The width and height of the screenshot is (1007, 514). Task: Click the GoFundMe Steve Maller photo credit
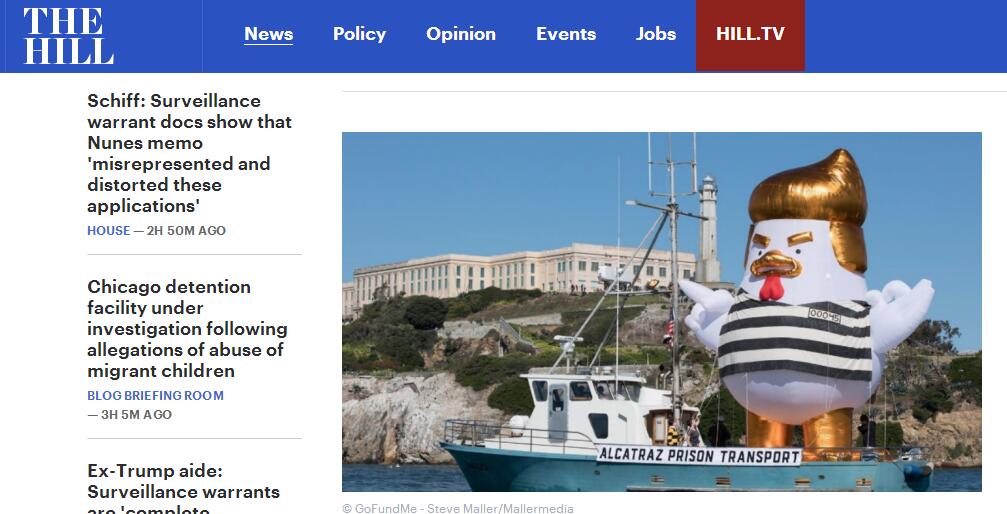click(x=458, y=508)
